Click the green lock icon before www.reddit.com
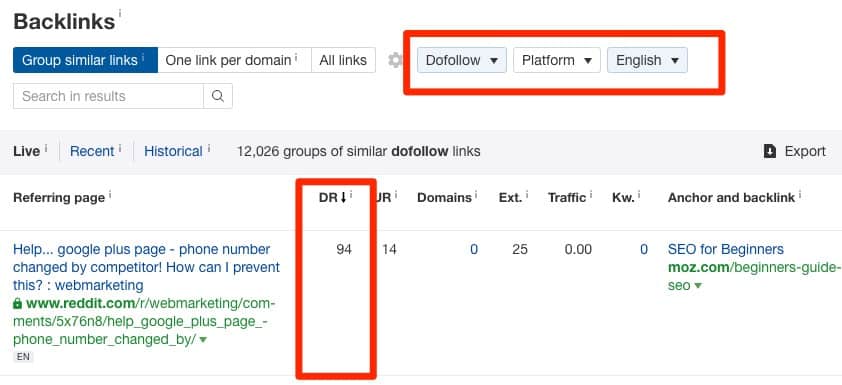The width and height of the screenshot is (842, 385). click(18, 304)
